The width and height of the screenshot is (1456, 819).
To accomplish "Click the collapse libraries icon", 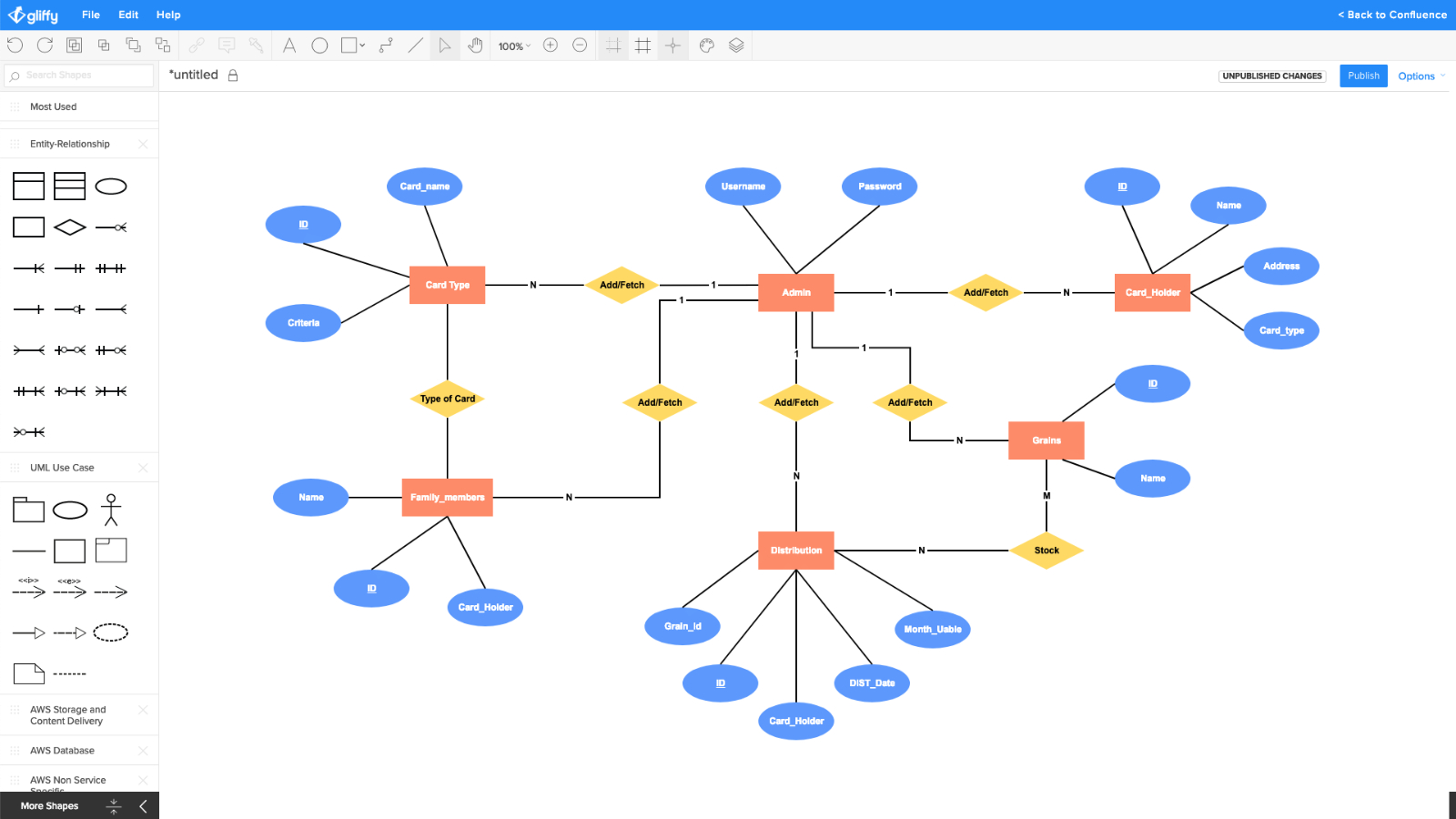I will point(114,806).
